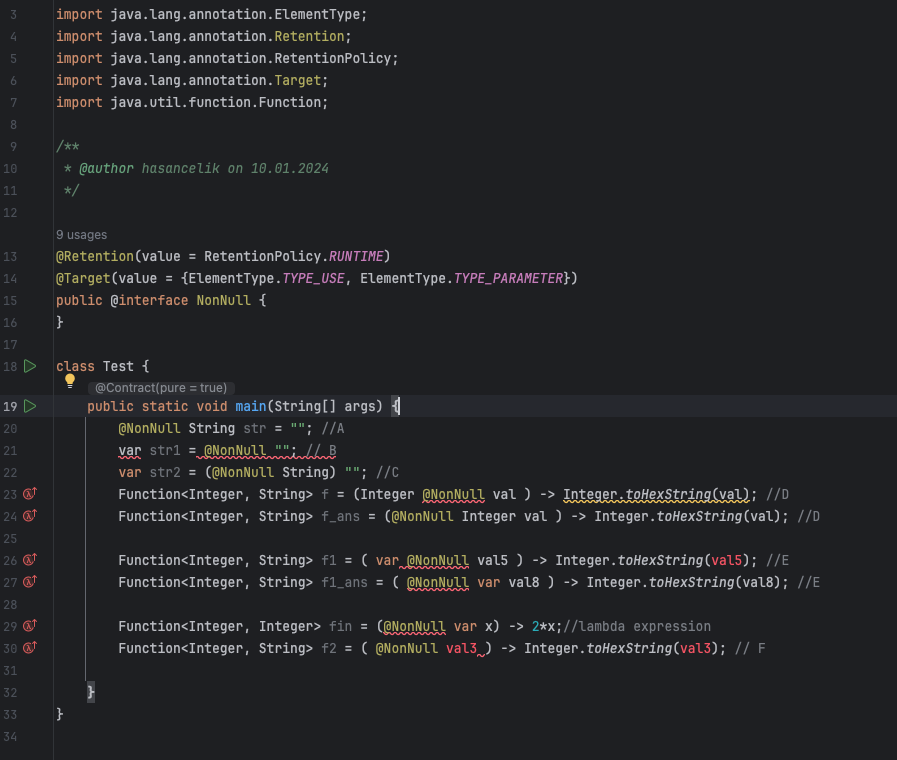The height and width of the screenshot is (760, 897).
Task: Select the lambda gutter icon on line 30
Action: (x=29, y=648)
